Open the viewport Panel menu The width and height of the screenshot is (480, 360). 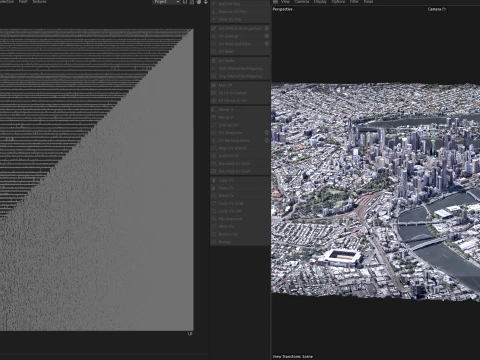[368, 2]
